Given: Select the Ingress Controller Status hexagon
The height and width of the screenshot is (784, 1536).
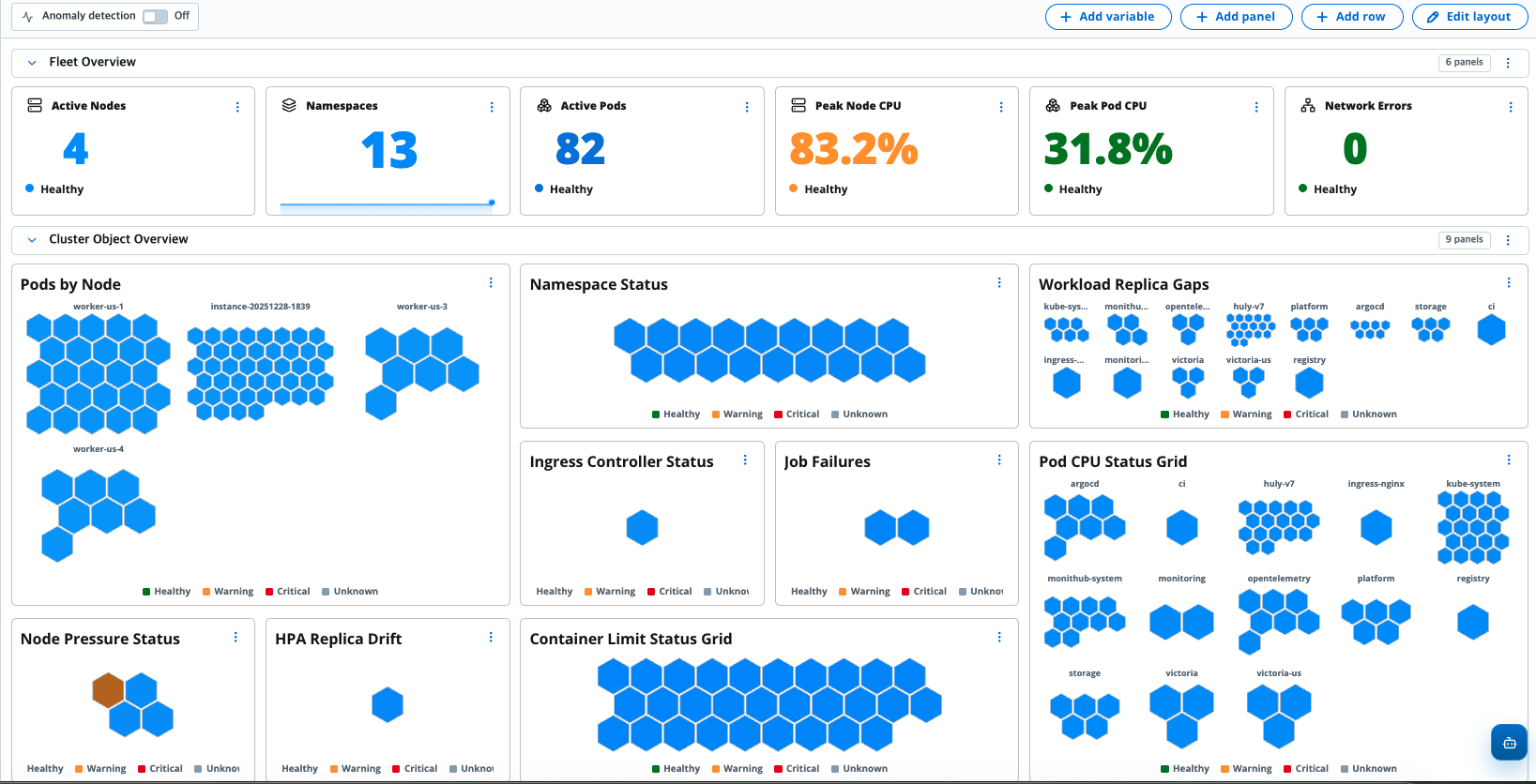Looking at the screenshot, I should (x=643, y=528).
